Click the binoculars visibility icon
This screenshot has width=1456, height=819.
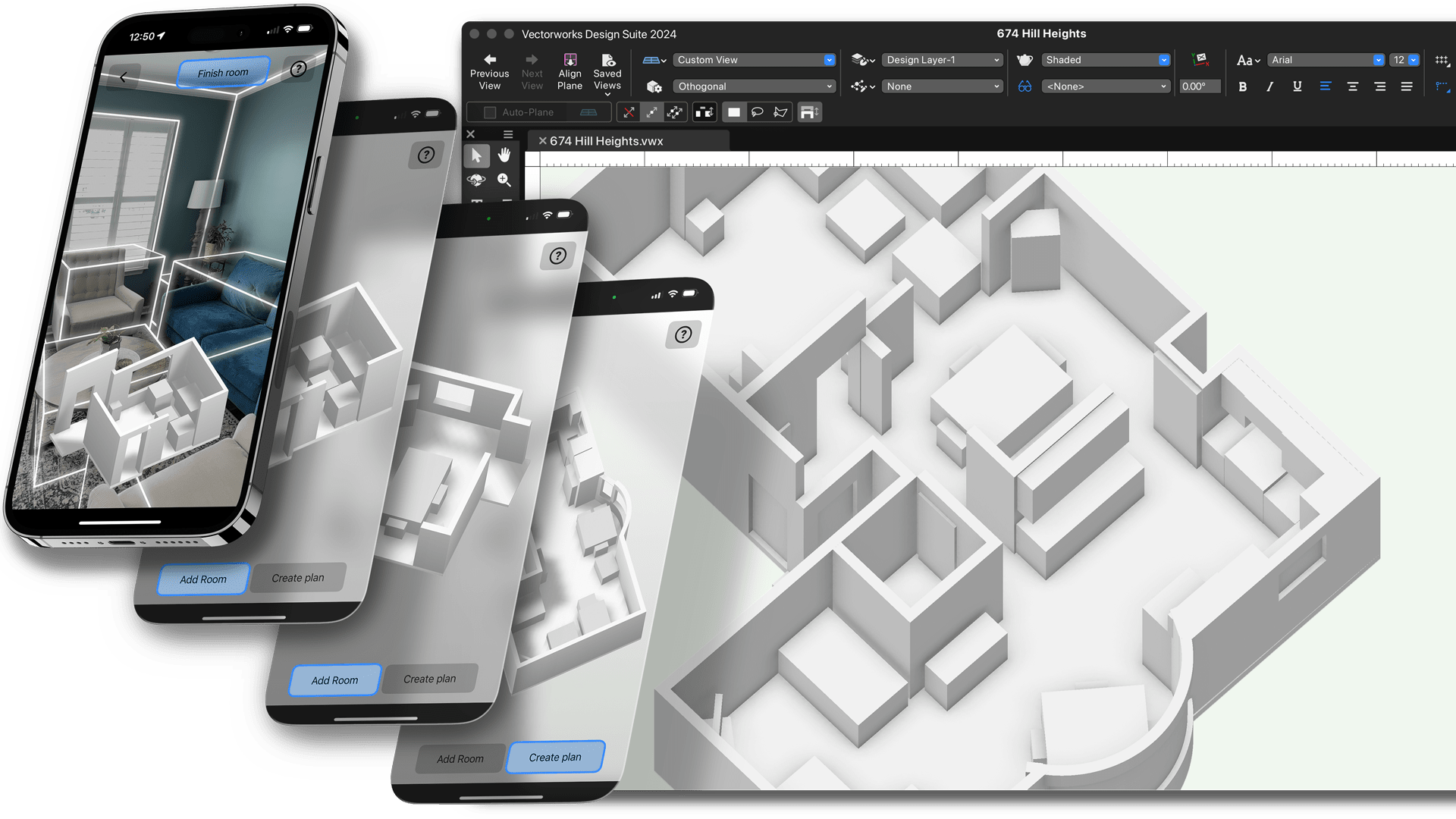(x=1025, y=86)
